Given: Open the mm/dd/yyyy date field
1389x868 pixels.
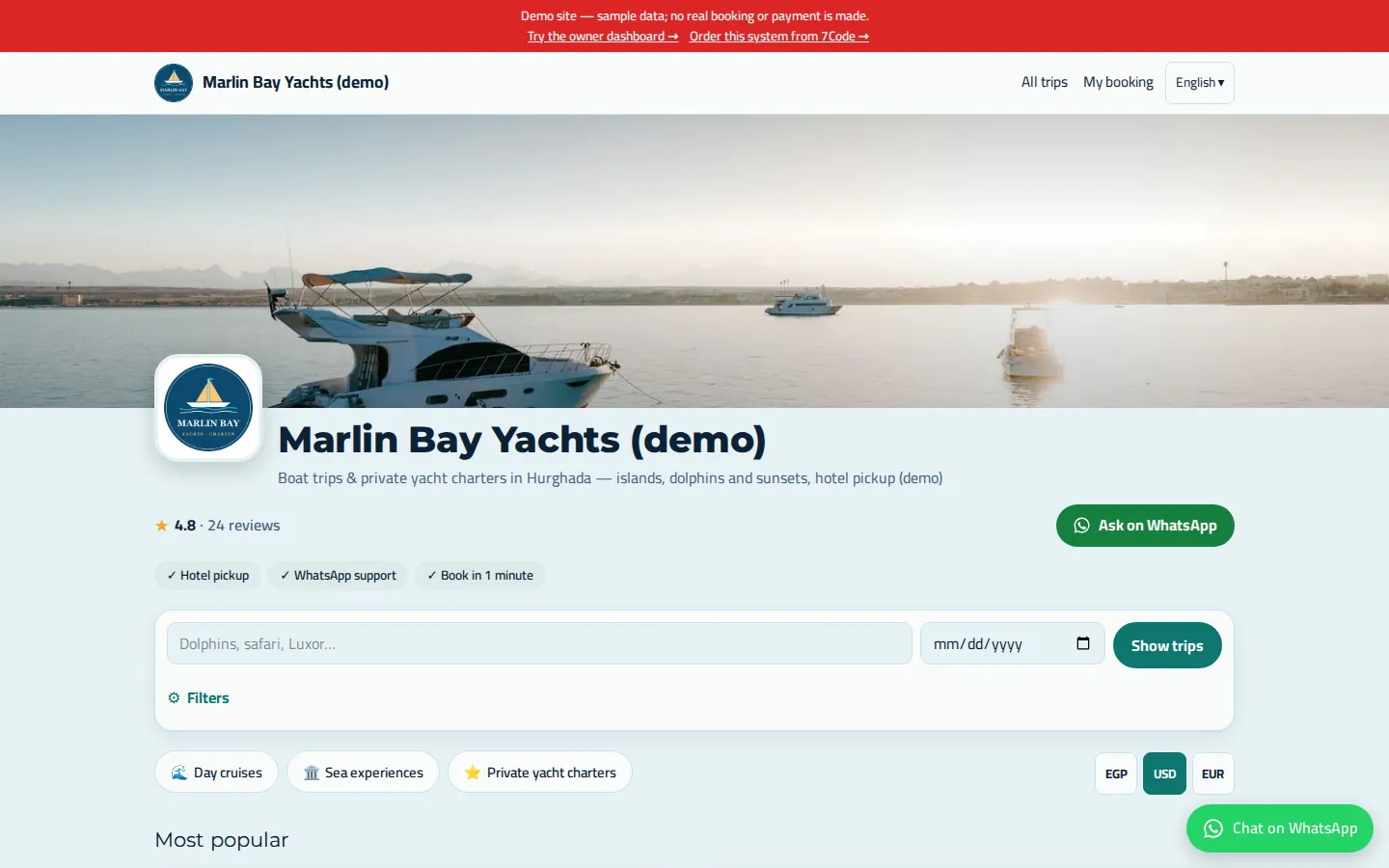Looking at the screenshot, I should click(1012, 643).
